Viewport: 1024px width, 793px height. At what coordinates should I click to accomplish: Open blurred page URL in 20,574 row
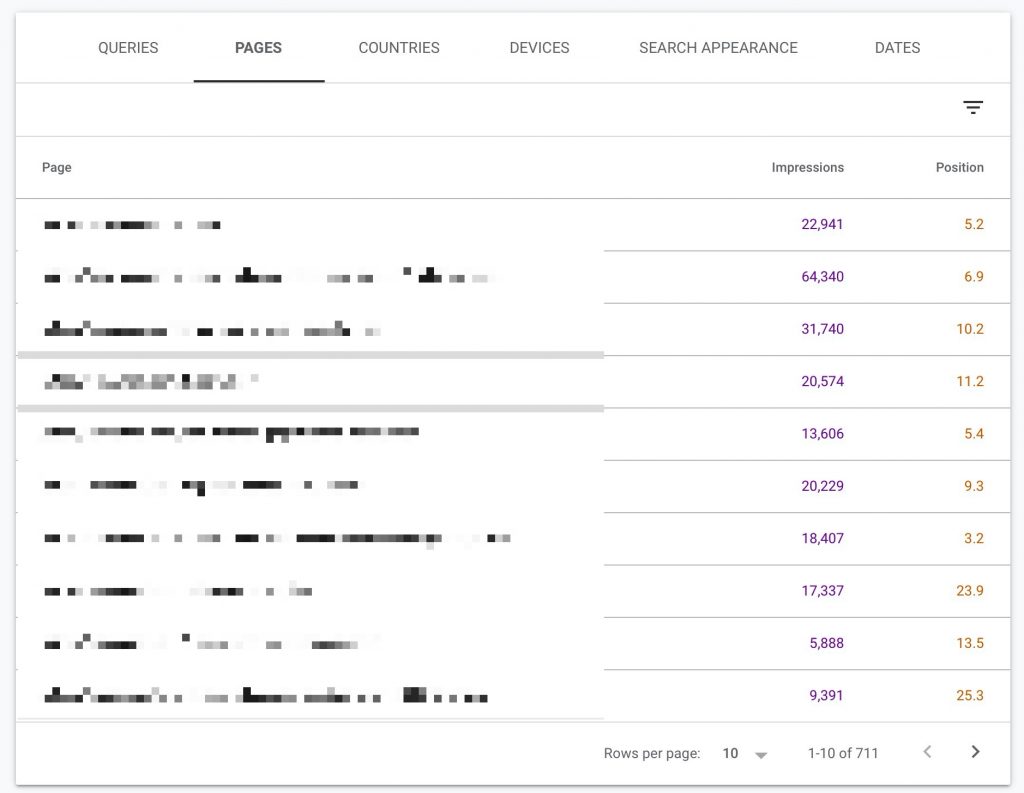pos(151,381)
